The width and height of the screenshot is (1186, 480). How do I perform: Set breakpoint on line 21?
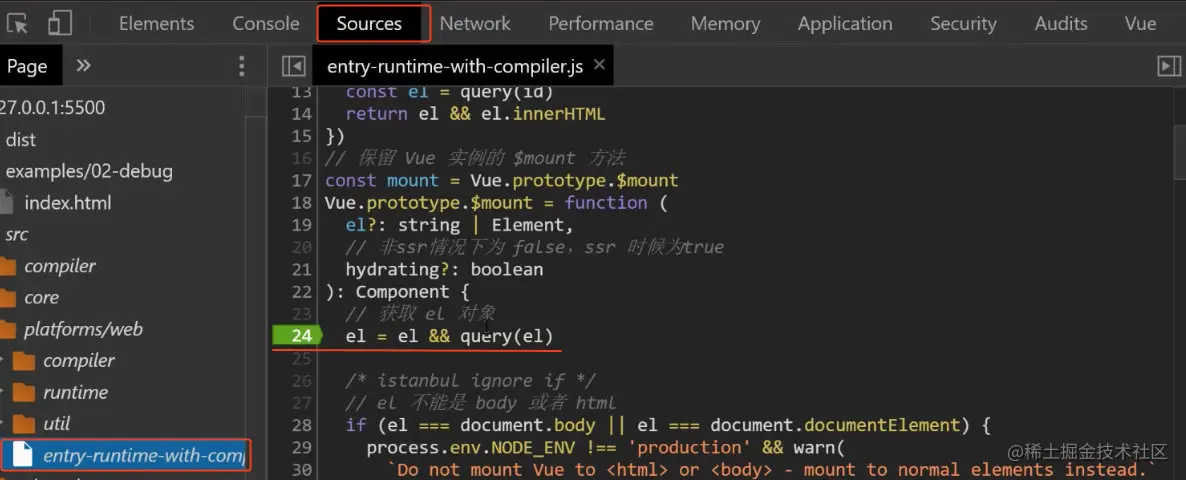pyautogui.click(x=301, y=269)
